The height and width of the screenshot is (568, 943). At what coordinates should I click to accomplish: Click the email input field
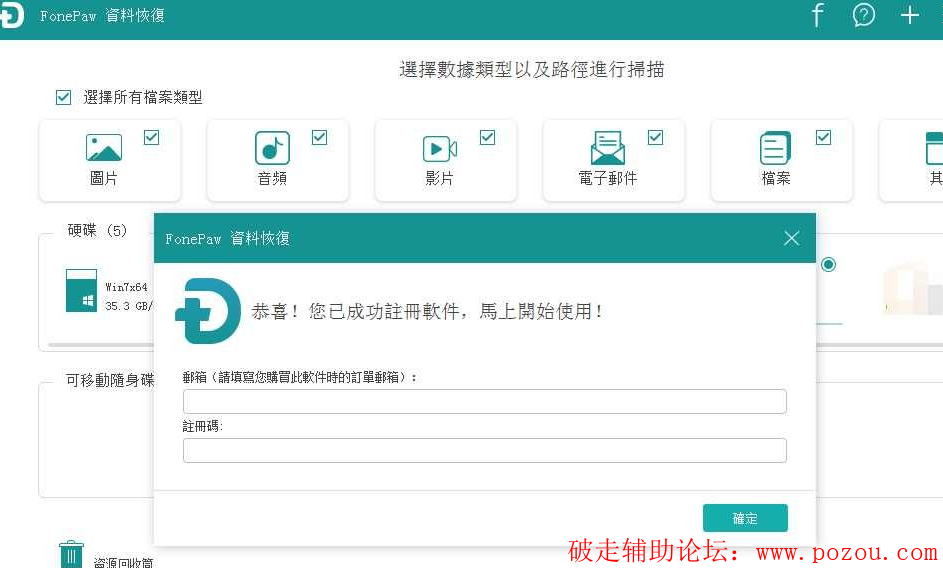[x=485, y=401]
